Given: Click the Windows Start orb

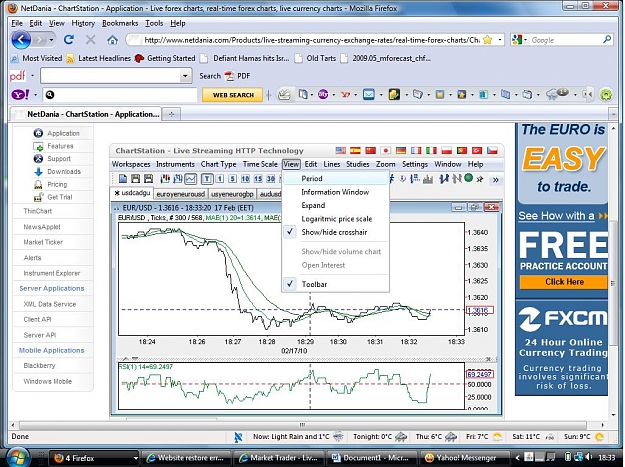Looking at the screenshot, I should click(17, 458).
